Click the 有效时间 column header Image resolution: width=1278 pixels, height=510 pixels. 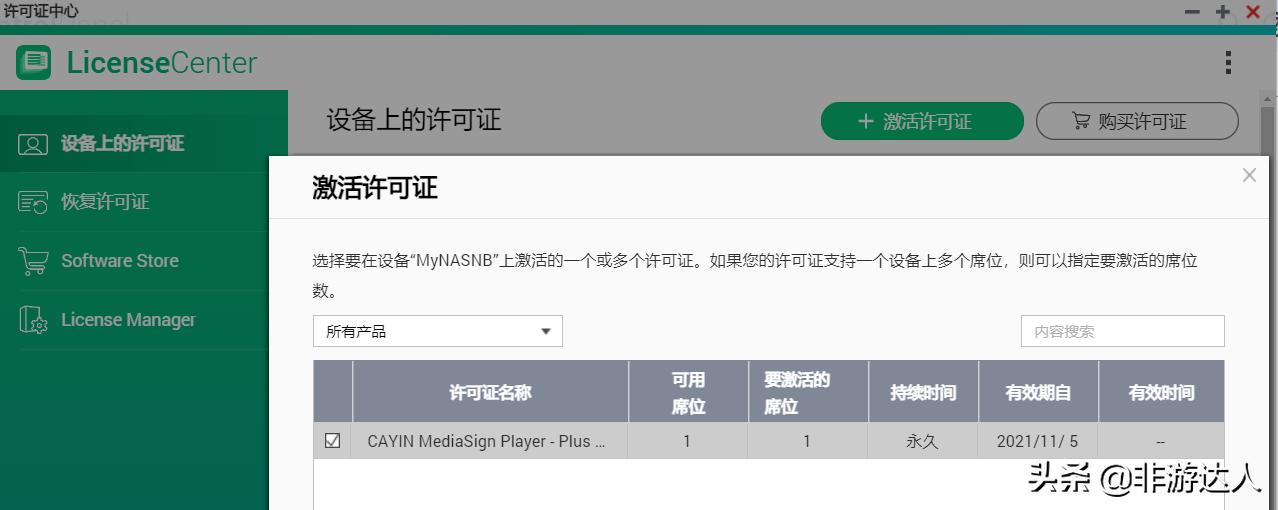(1161, 392)
